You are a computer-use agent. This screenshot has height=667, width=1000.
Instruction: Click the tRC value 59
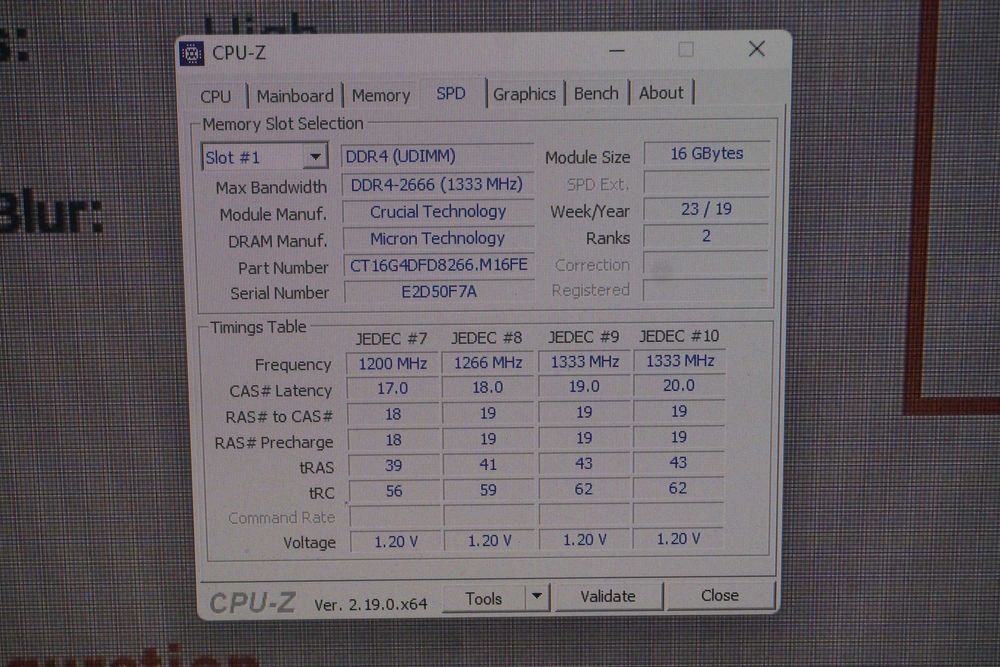tap(489, 490)
